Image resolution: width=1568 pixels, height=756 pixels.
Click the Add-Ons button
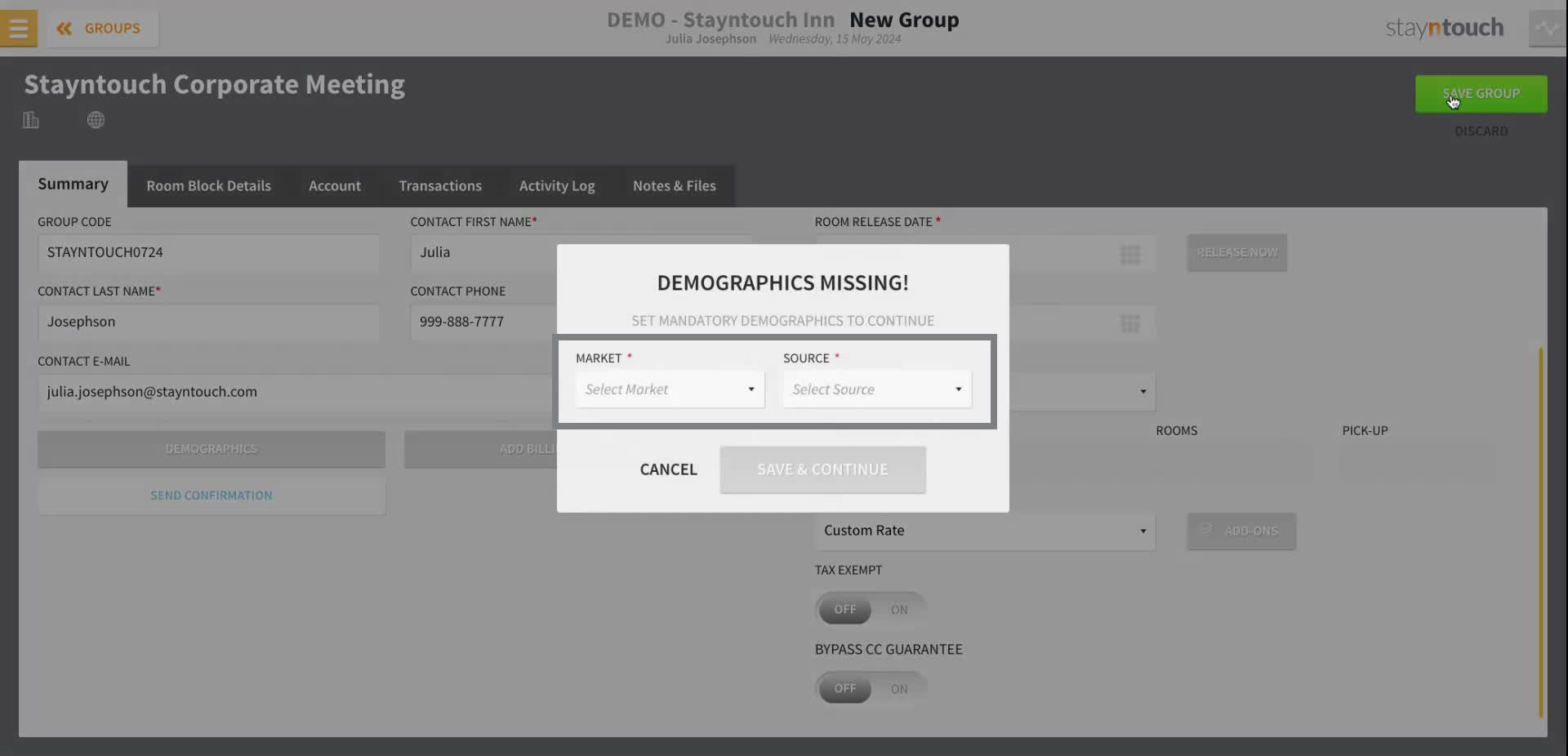click(1241, 531)
